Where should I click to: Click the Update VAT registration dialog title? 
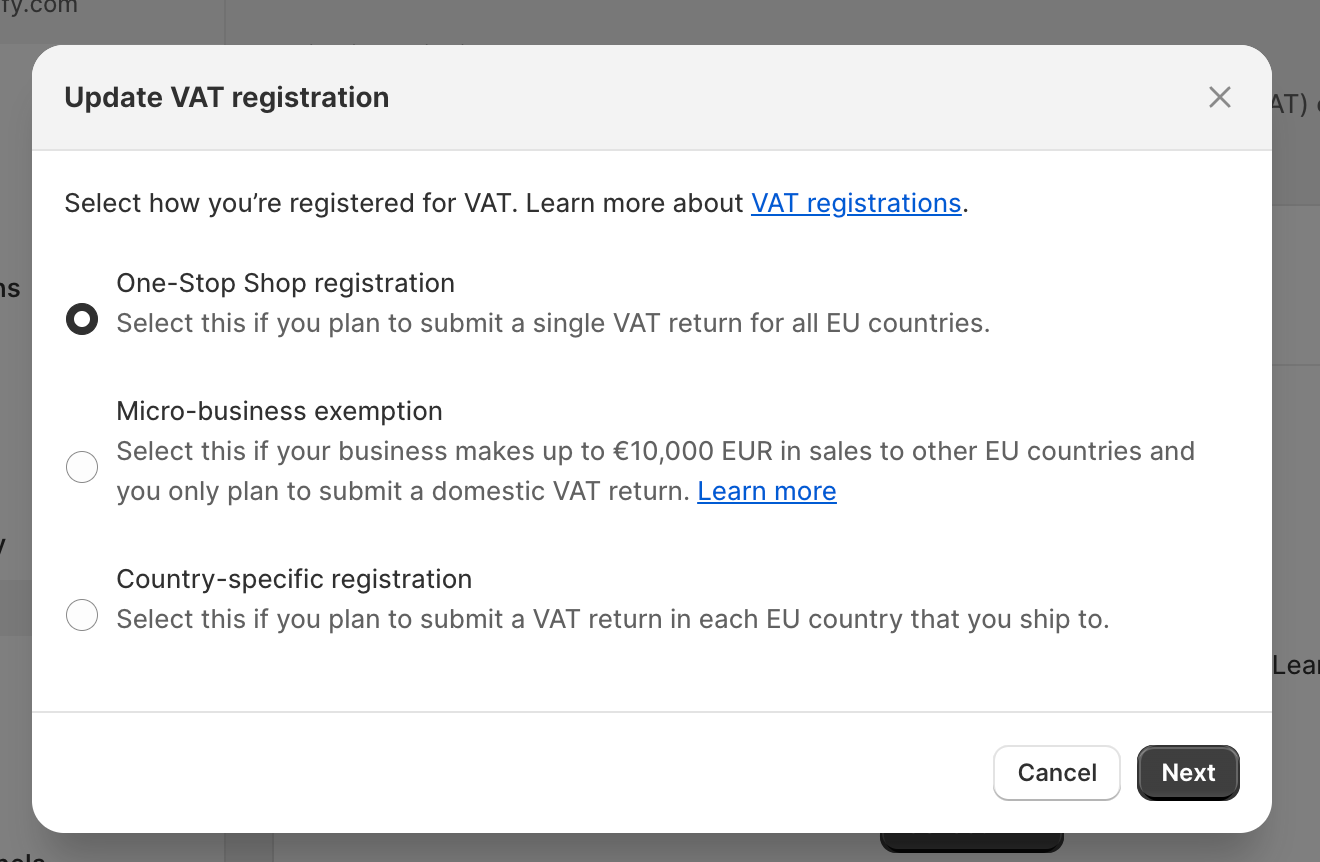coord(227,97)
